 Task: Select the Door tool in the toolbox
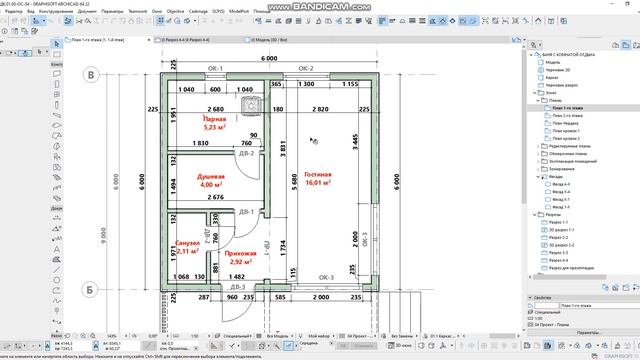[x=57, y=84]
